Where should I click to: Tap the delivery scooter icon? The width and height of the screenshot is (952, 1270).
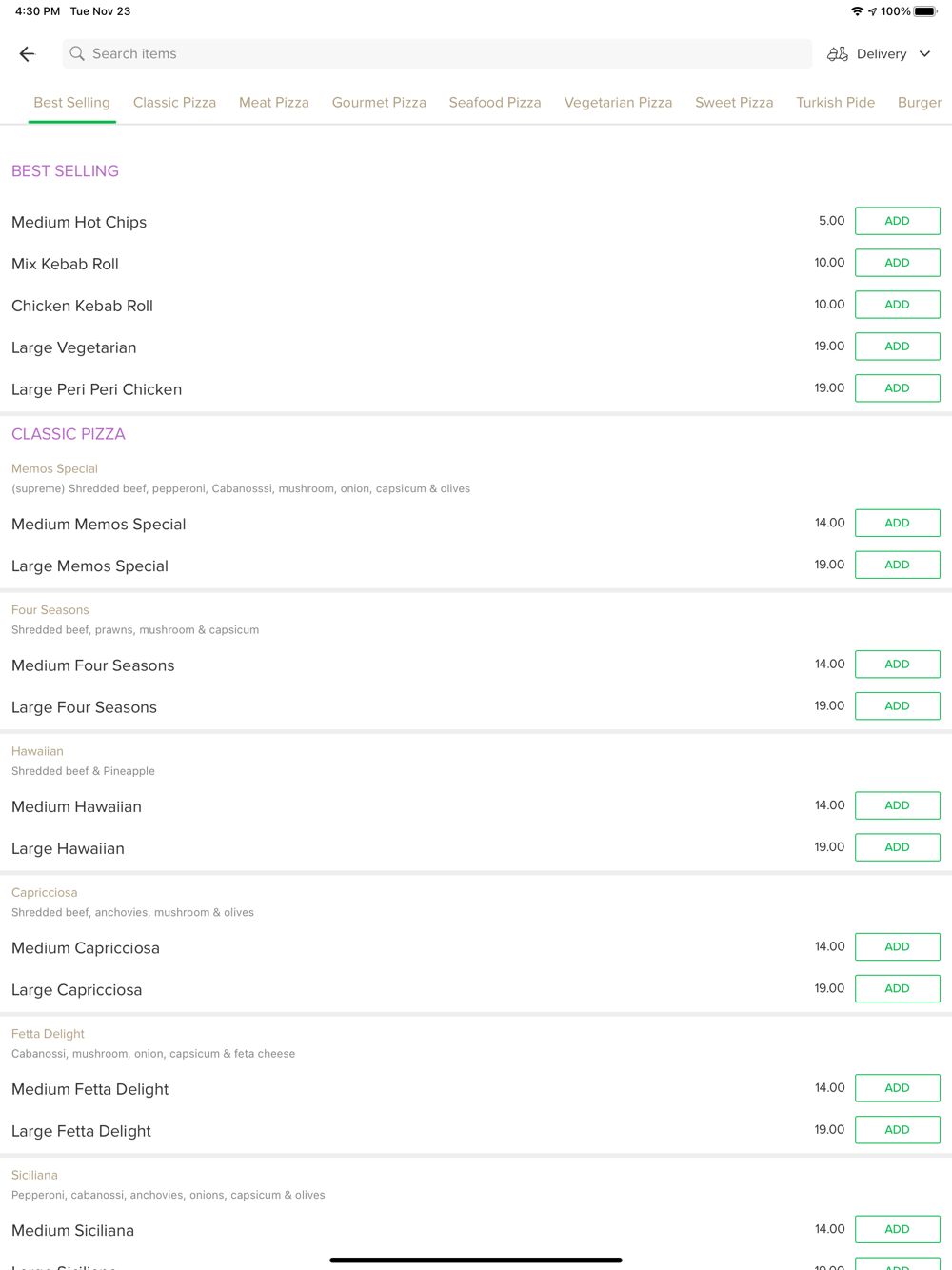(x=837, y=54)
